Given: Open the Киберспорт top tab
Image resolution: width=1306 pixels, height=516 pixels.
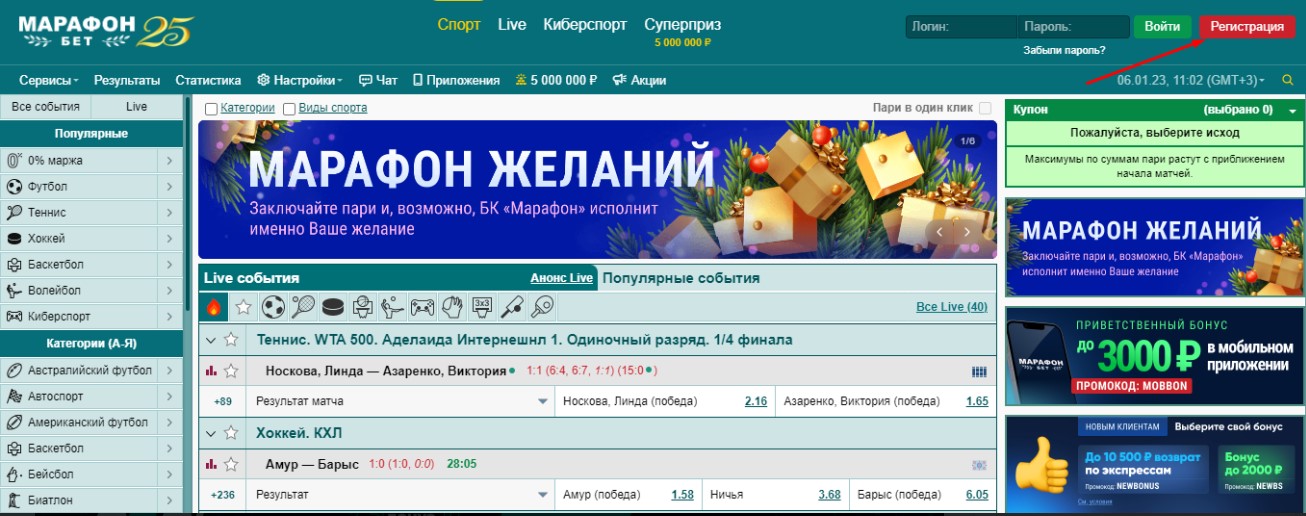Looking at the screenshot, I should tap(585, 25).
